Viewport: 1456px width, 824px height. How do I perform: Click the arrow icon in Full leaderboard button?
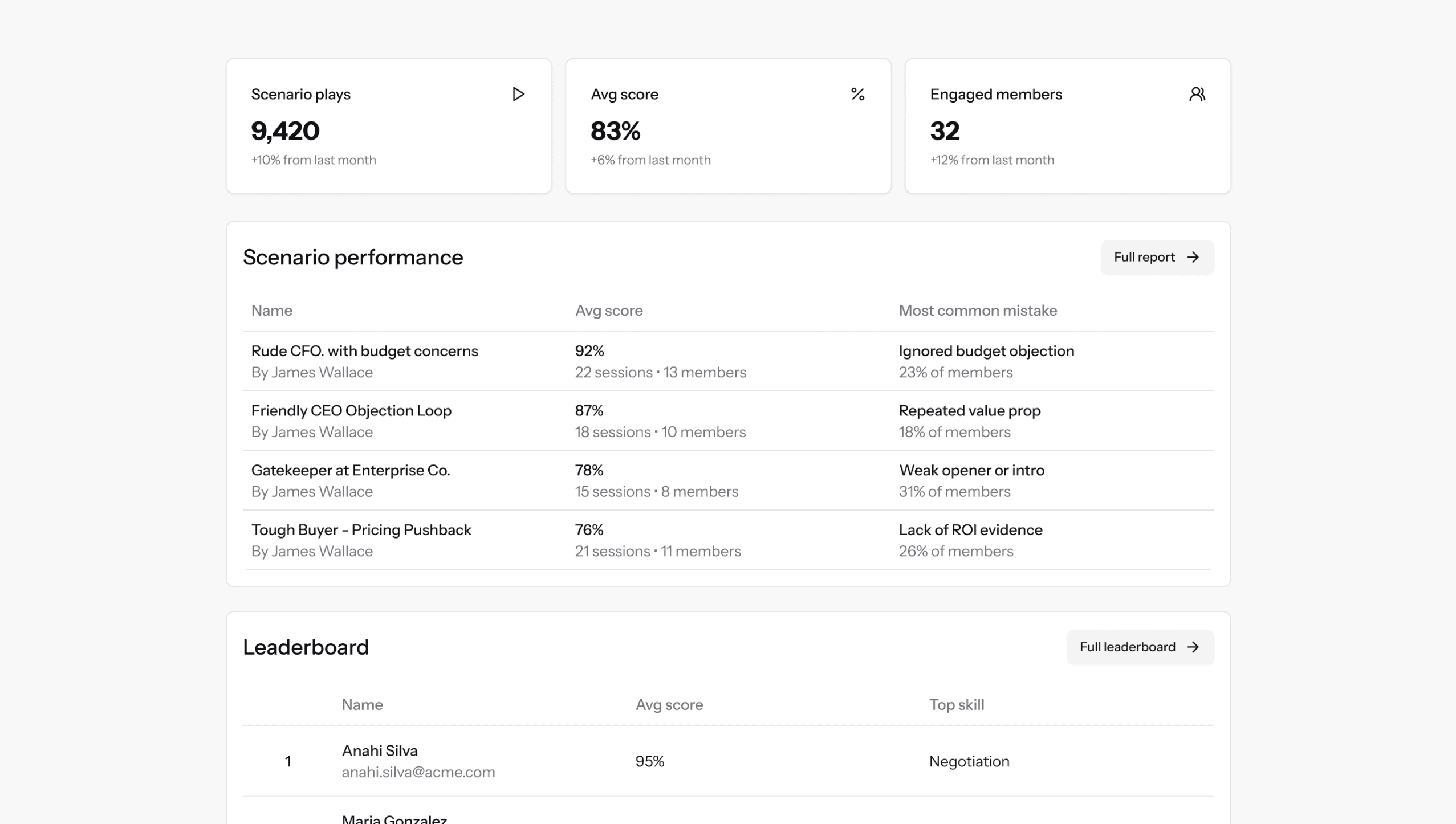1193,647
